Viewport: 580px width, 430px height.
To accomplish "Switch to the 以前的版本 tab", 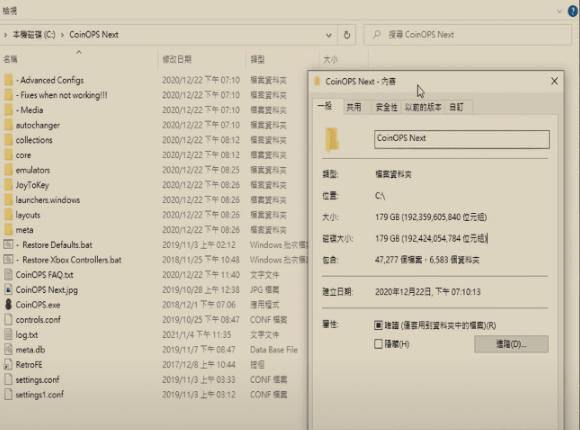I will pos(423,107).
